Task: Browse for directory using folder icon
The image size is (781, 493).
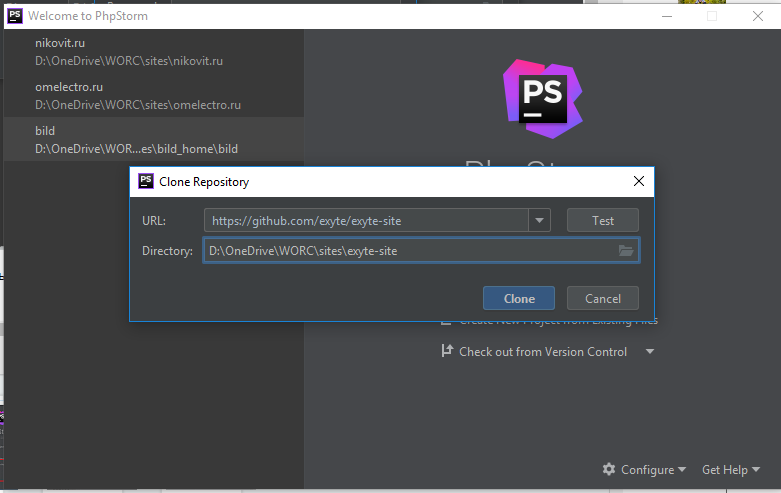Action: tap(626, 250)
